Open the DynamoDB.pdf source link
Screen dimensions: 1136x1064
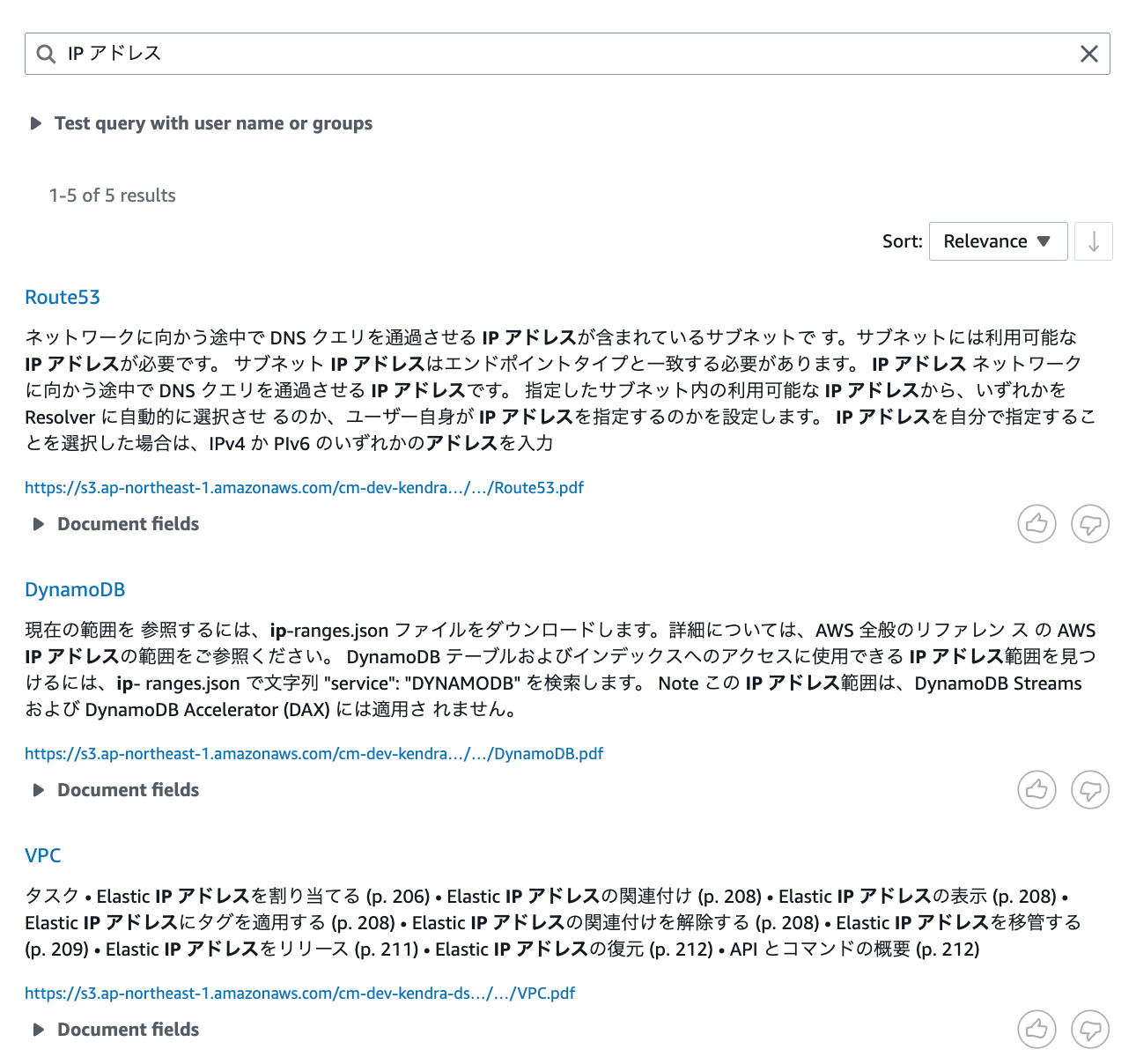(x=314, y=753)
